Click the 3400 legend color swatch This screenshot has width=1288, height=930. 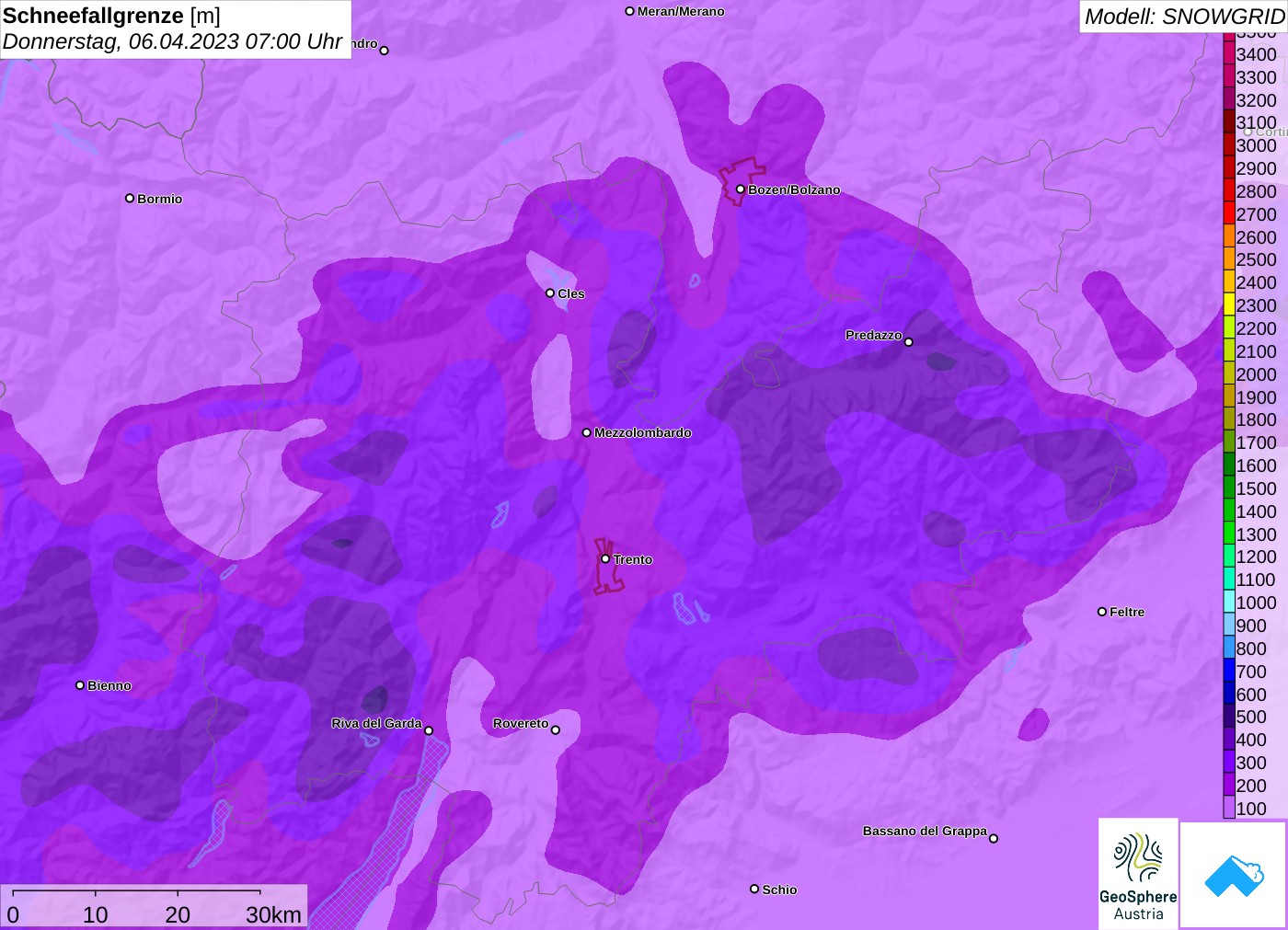click(x=1229, y=53)
